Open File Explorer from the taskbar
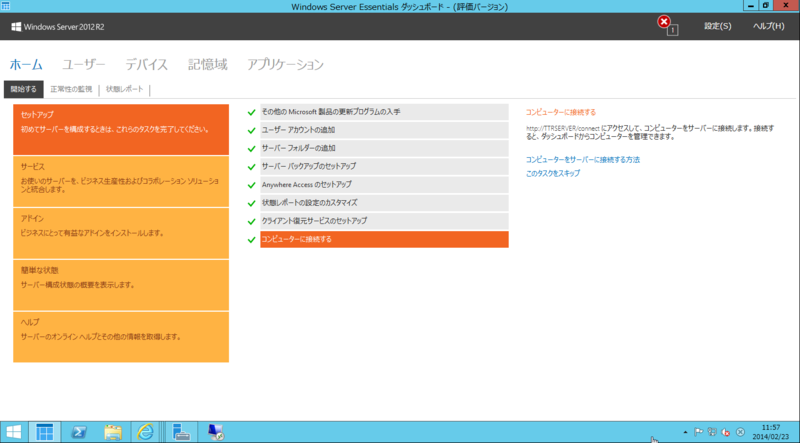Image resolution: width=800 pixels, height=443 pixels. click(x=113, y=432)
